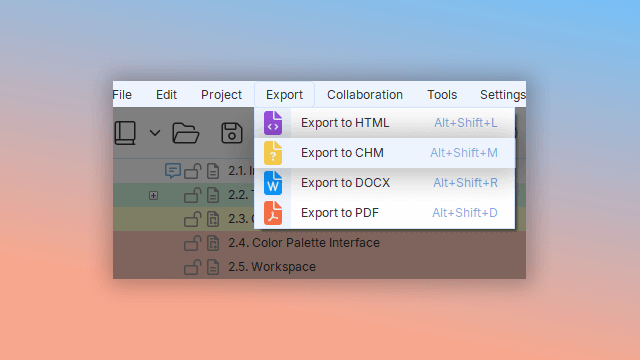
Task: Click the comment icon on topic 2.1
Action: pos(173,170)
